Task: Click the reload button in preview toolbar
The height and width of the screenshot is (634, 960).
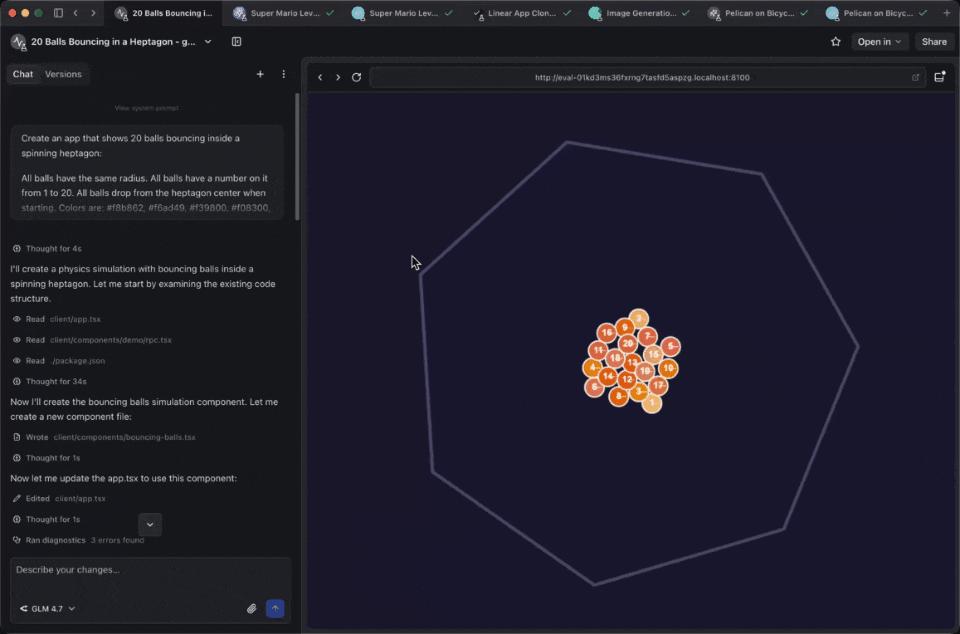Action: coord(356,77)
